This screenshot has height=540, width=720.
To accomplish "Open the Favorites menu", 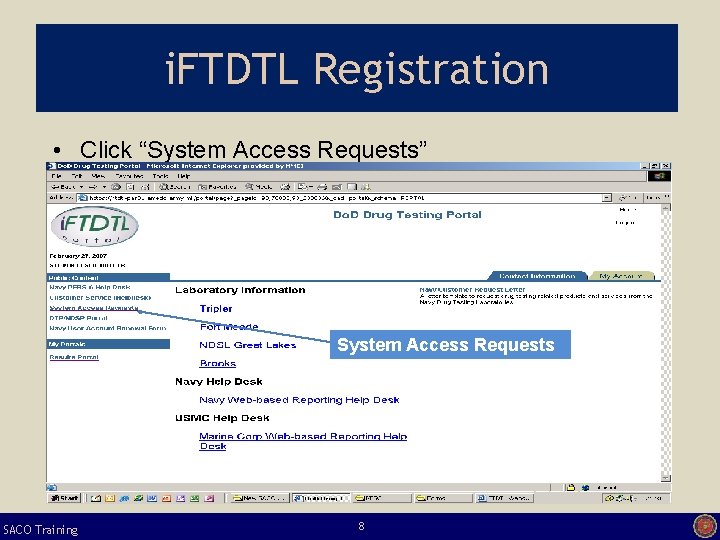I will pyautogui.click(x=129, y=176).
